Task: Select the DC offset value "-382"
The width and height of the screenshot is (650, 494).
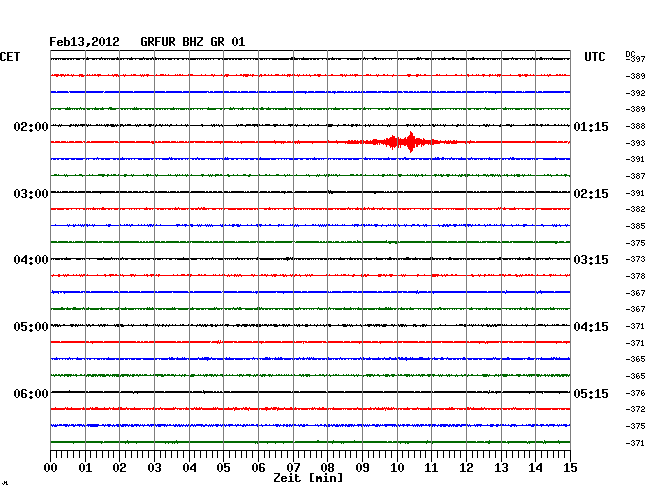Action: [635, 209]
